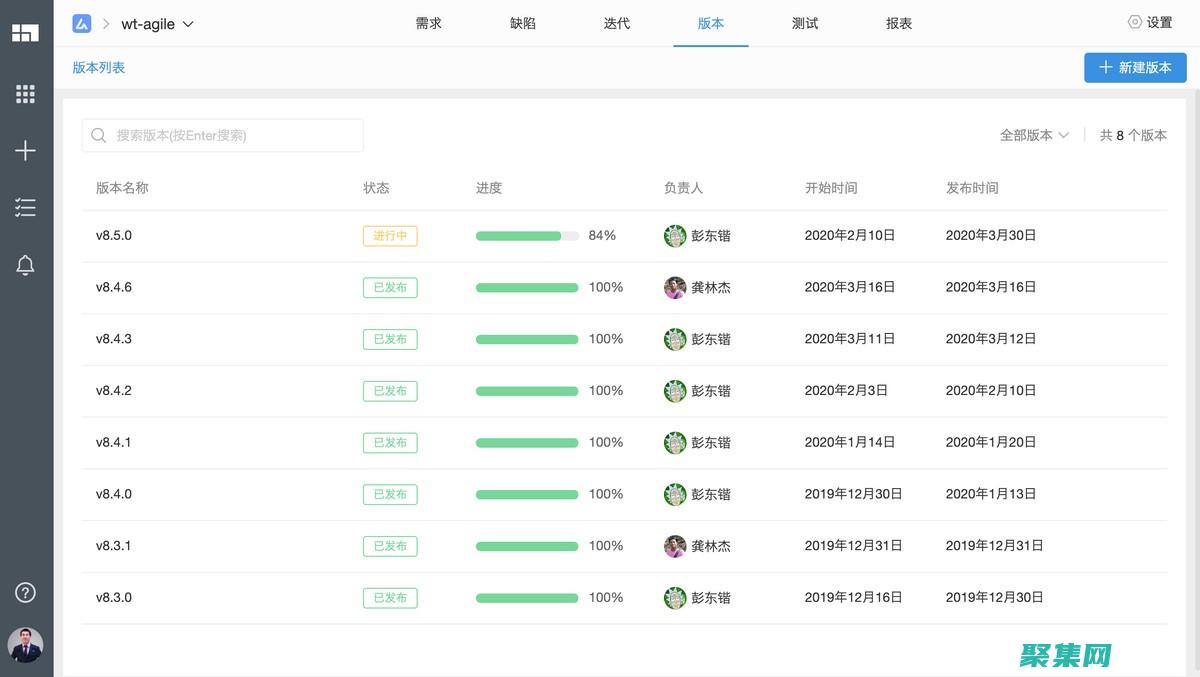The width and height of the screenshot is (1200, 677).
Task: Open the user profile avatar in sidebar
Action: pyautogui.click(x=26, y=645)
